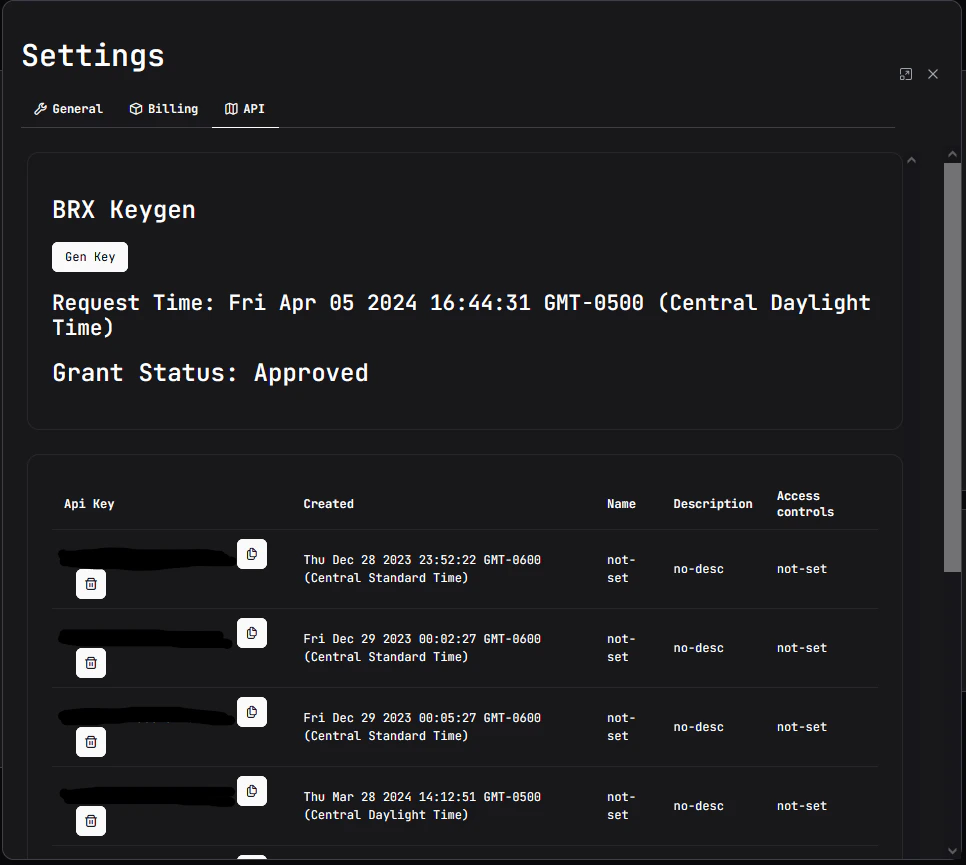Viewport: 966px width, 865px height.
Task: Switch to the Billing tab
Action: (164, 109)
